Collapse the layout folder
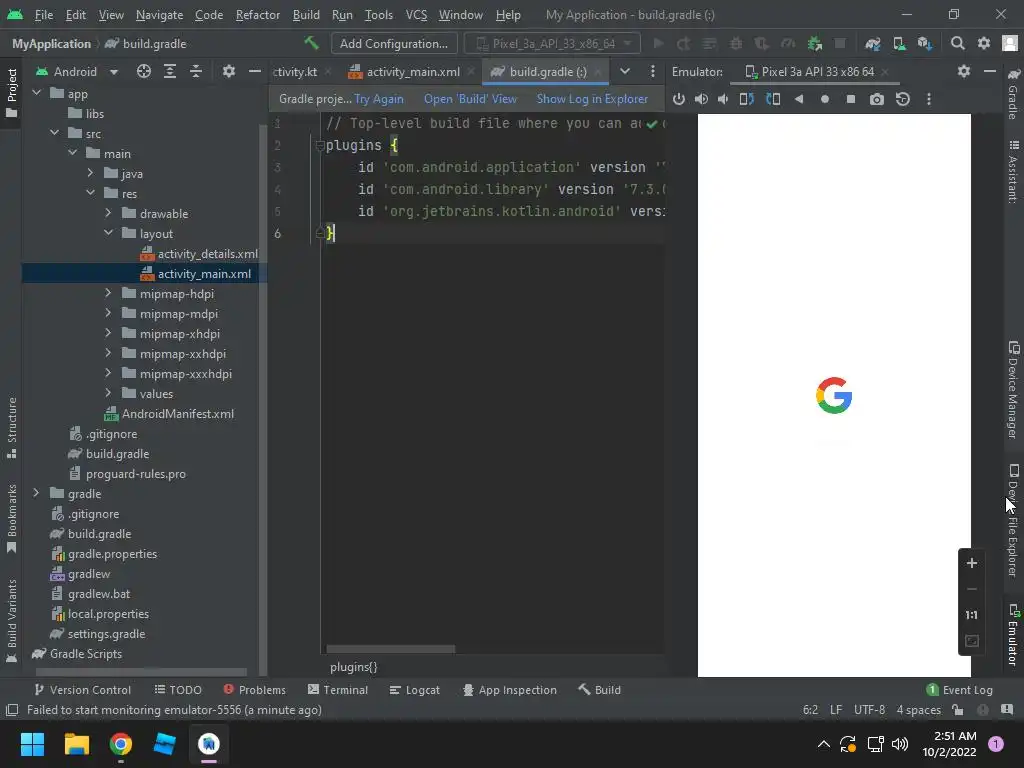 click(108, 233)
